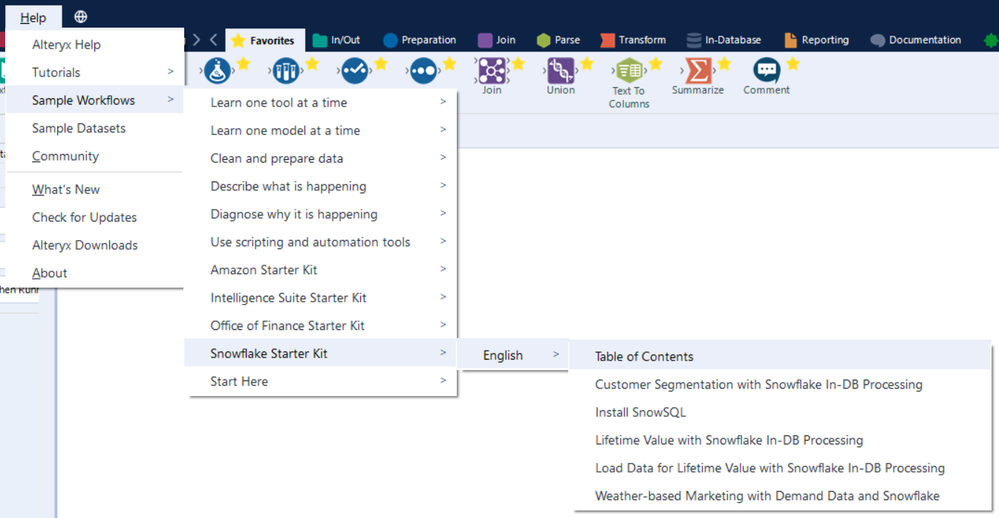Open Table of Contents sample workflow
The image size is (999, 518).
click(x=780, y=356)
